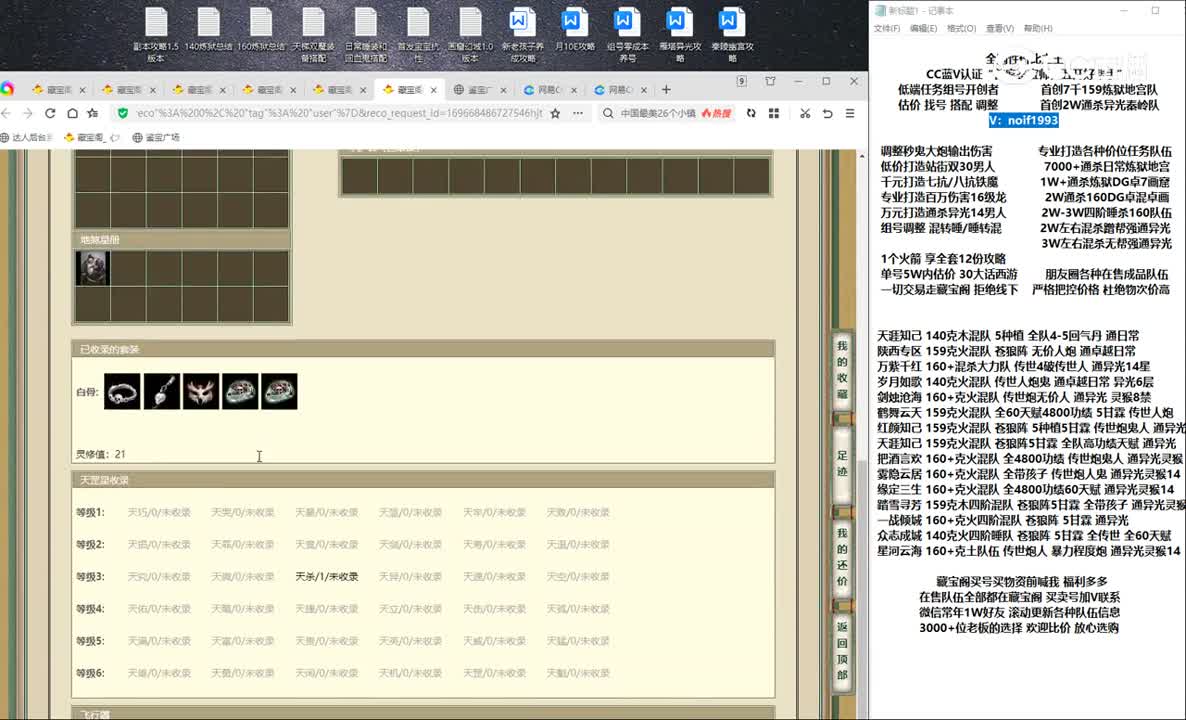Reload the current browser page

click(x=50, y=113)
